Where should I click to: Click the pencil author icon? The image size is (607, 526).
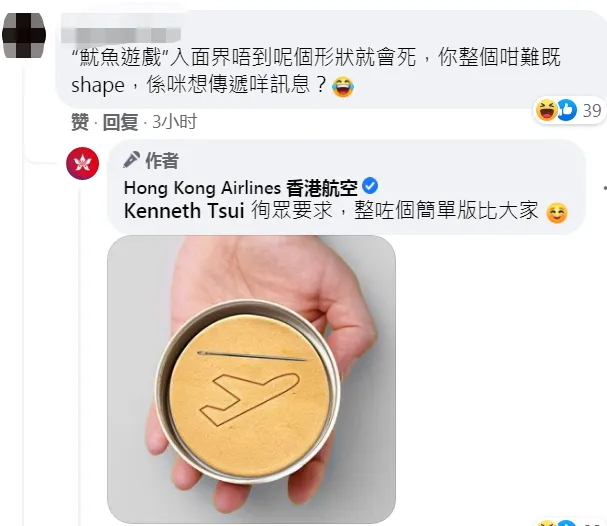tap(131, 159)
